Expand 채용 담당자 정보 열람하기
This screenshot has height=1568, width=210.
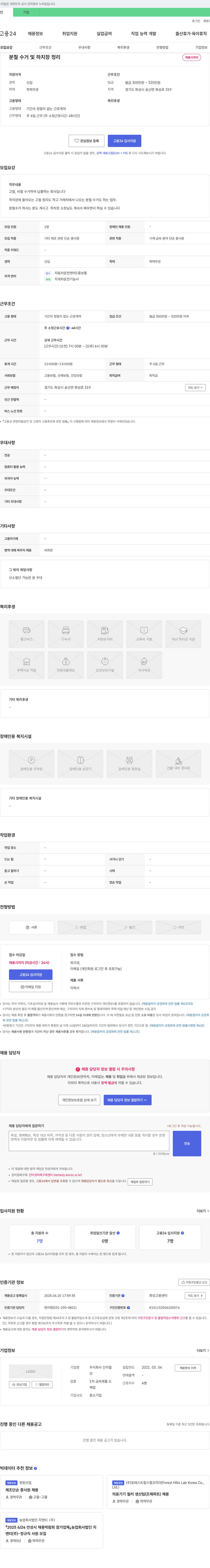pos(128,1100)
